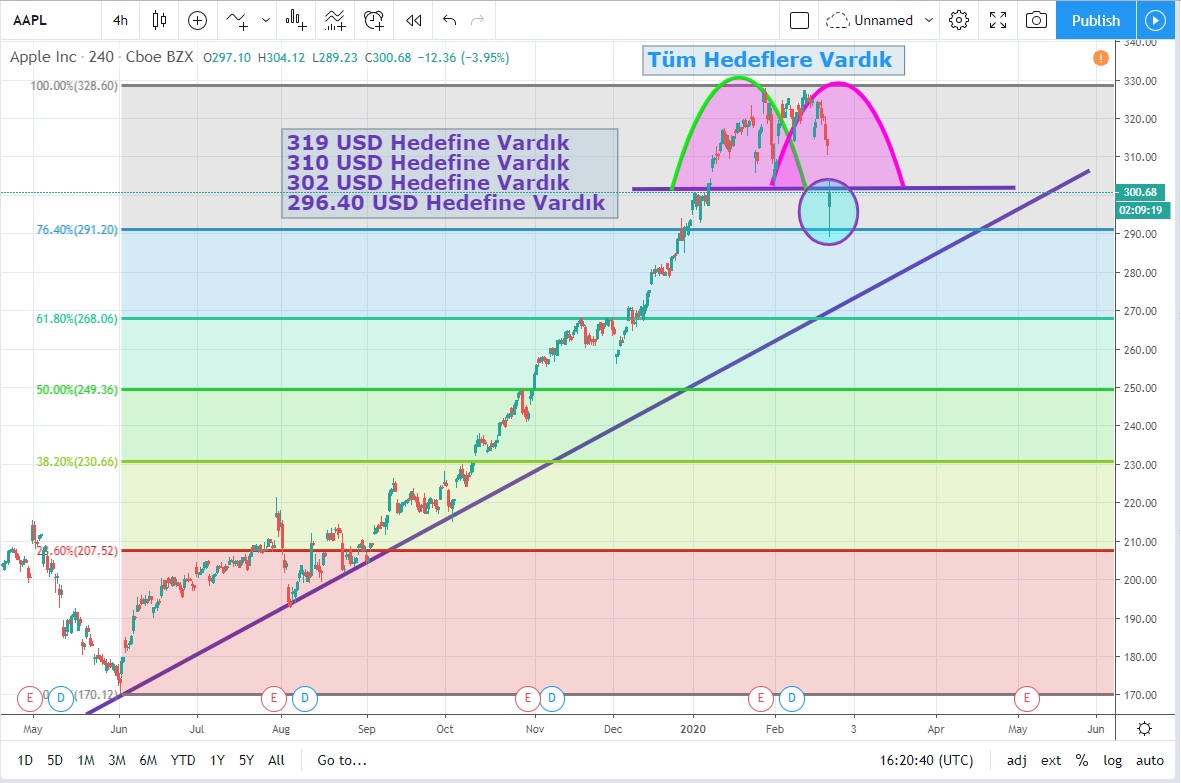Click the 300.68 current price label
The width and height of the screenshot is (1181, 783).
tap(1140, 193)
